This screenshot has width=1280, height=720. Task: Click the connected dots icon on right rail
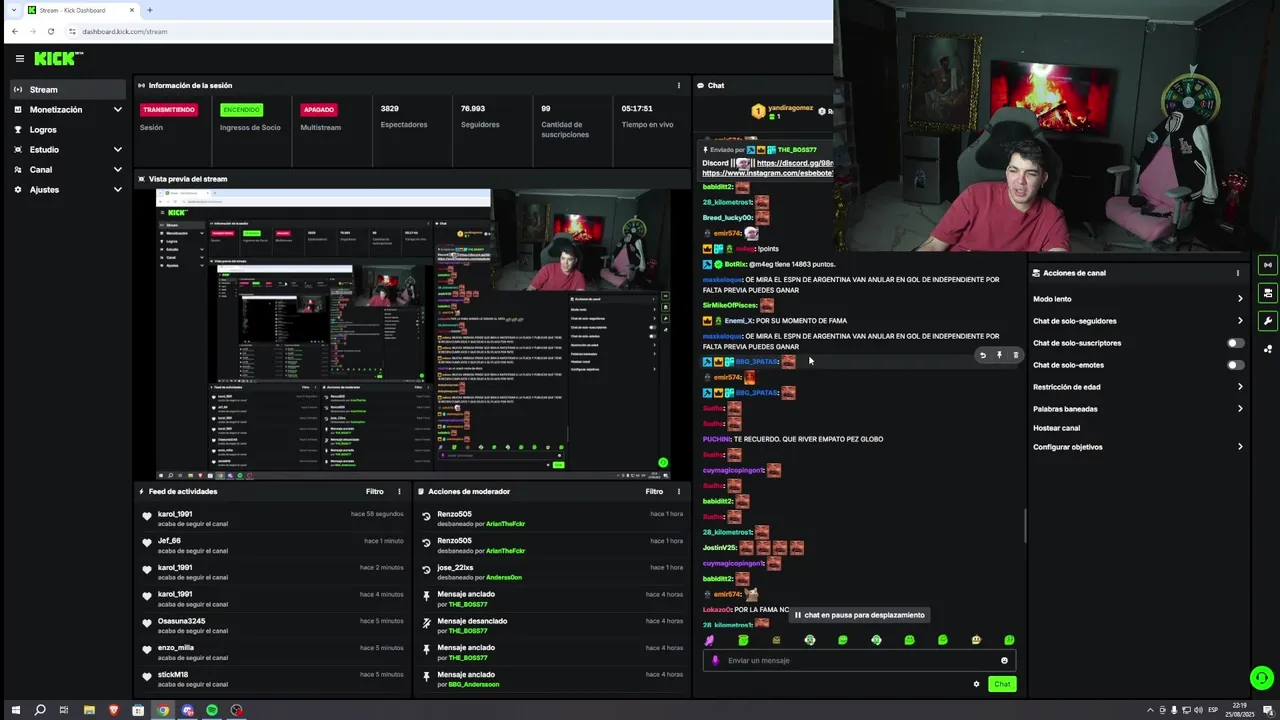pos(1268,349)
